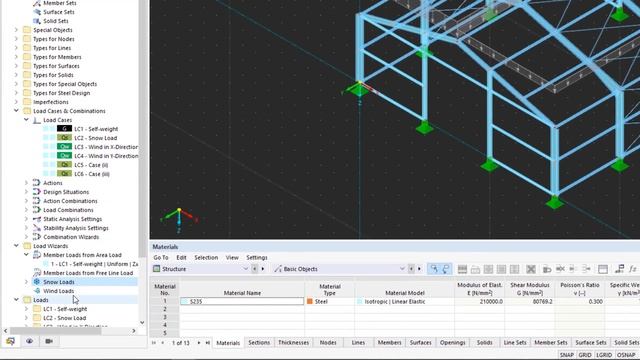Switch to the Sections tab
The width and height of the screenshot is (640, 360).
click(259, 343)
